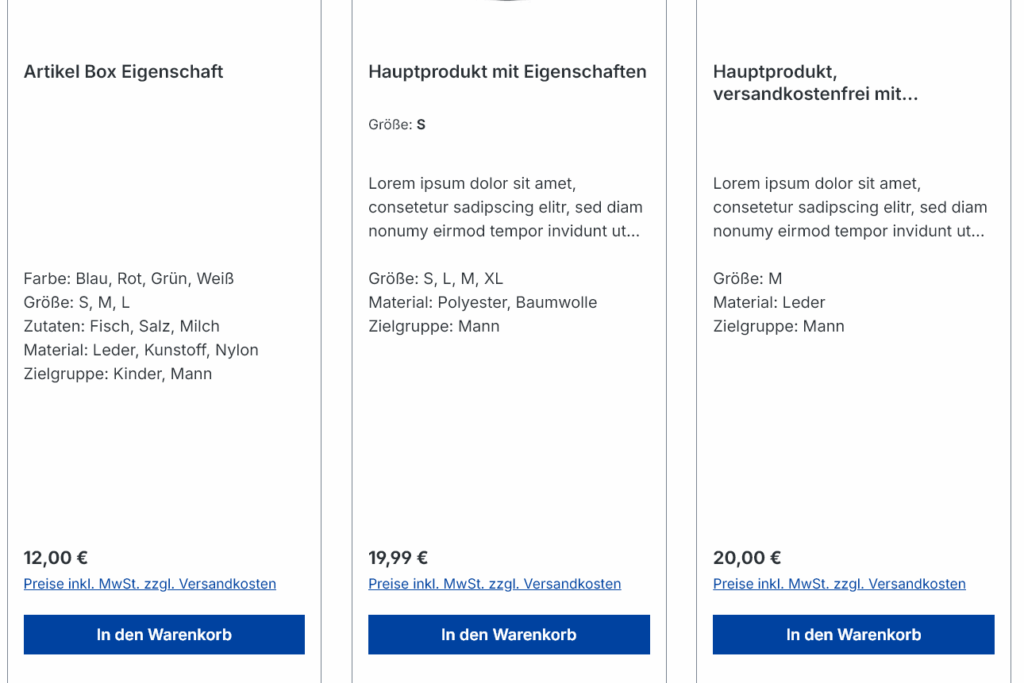Click Lorem ipsum description in right card
The width and height of the screenshot is (1024, 683).
point(850,207)
